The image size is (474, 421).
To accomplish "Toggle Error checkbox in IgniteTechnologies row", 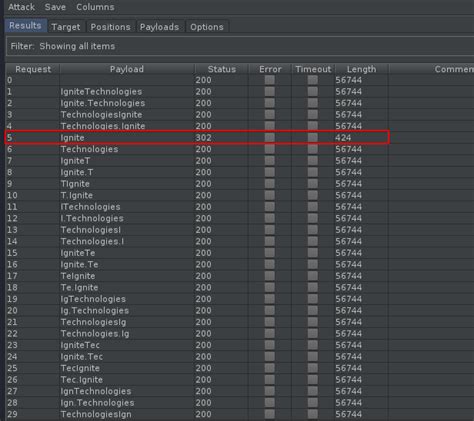I will coord(270,91).
